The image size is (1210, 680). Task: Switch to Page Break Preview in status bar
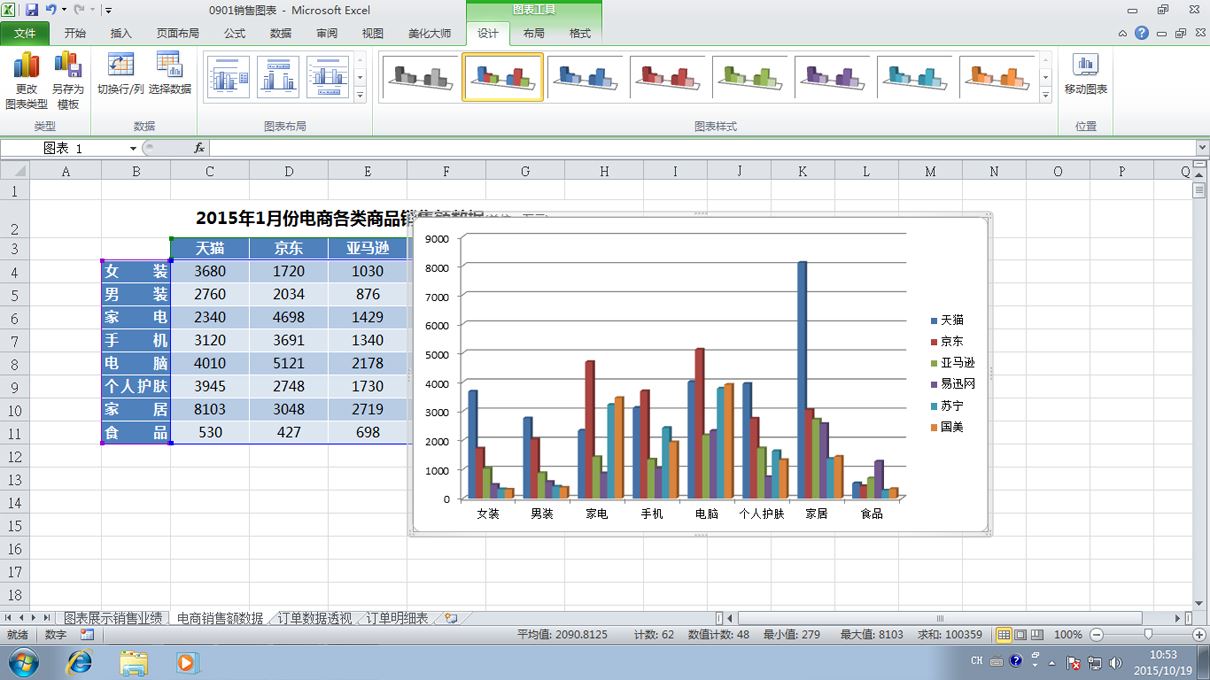coord(1037,635)
